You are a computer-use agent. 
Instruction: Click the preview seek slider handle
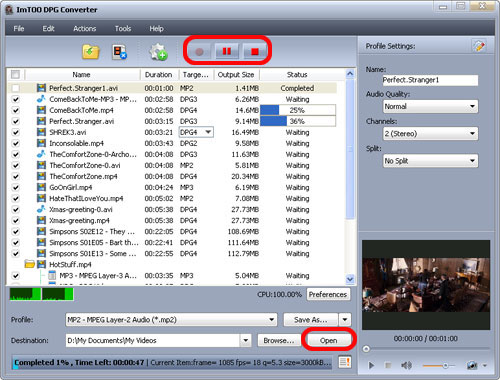tap(366, 349)
